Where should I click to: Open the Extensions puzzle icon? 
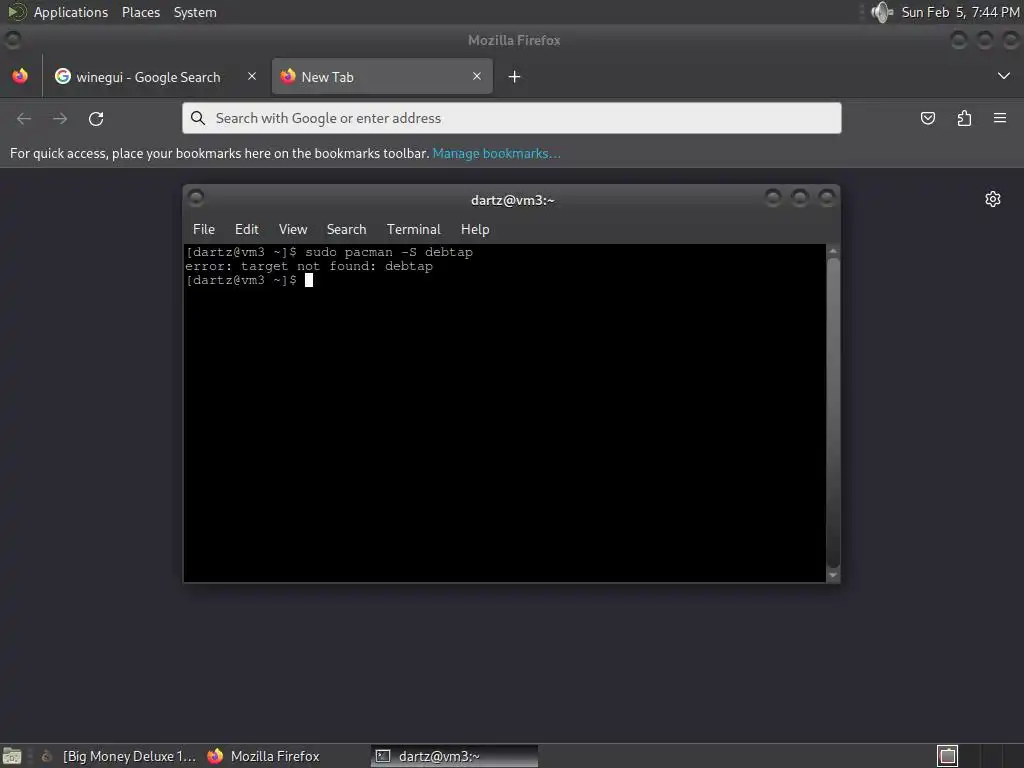tap(964, 118)
